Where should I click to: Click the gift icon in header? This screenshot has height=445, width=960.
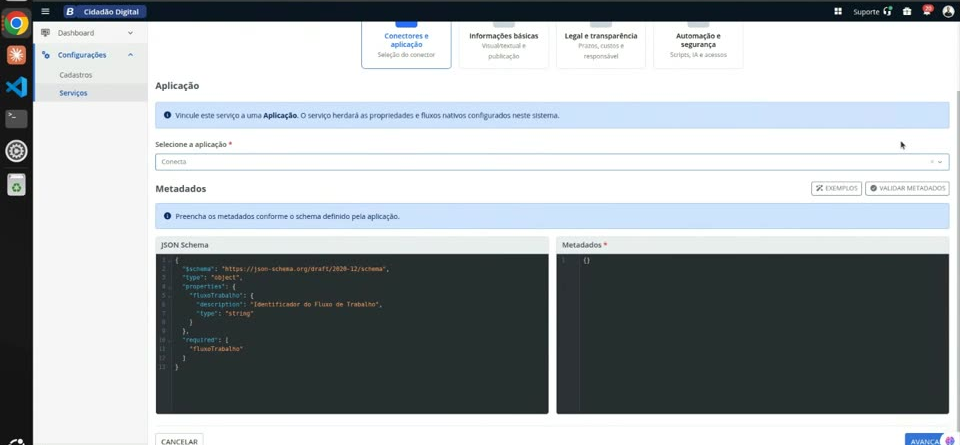[907, 11]
